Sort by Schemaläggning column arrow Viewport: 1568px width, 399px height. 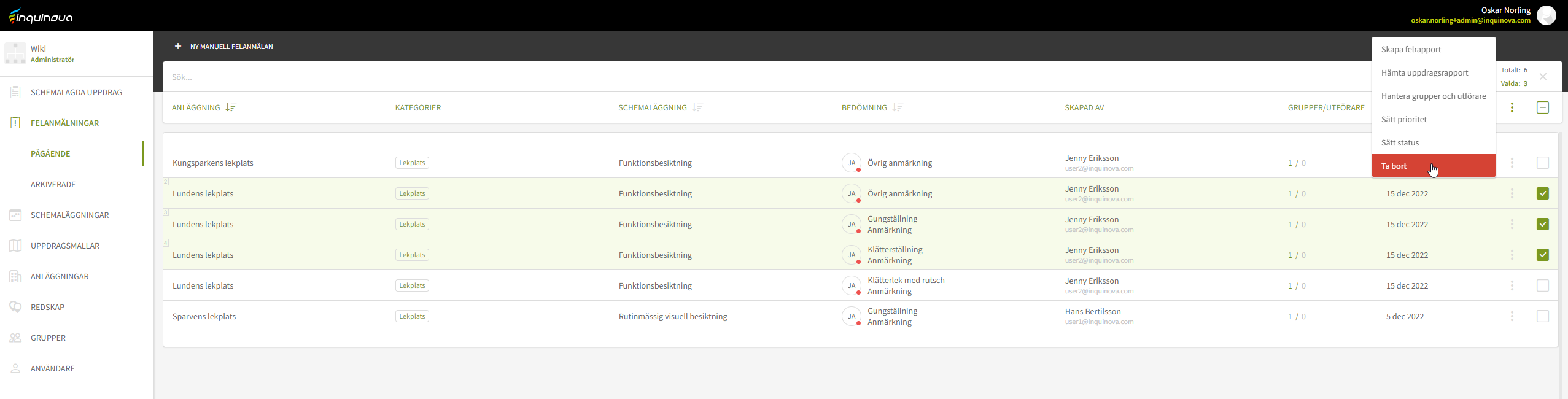click(697, 107)
